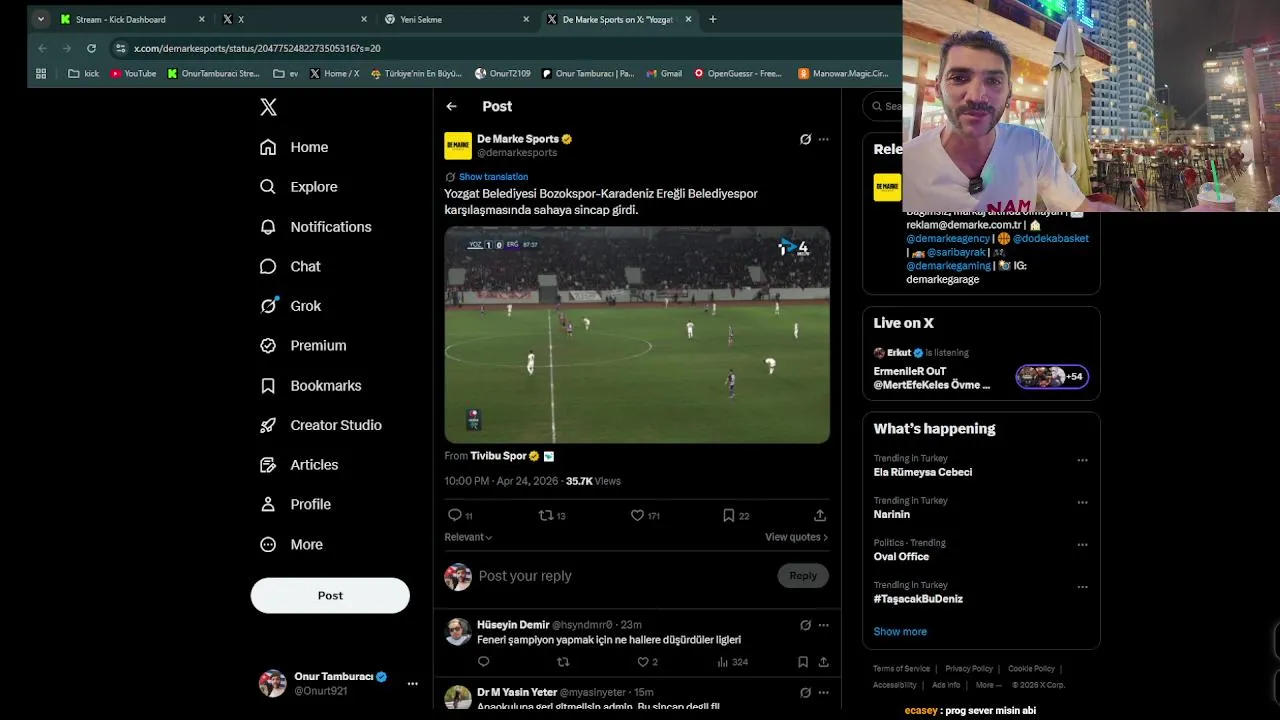Viewport: 1280px width, 720px height.
Task: Click Grok icon on Dr M Yasin Yeter reply
Action: [805, 692]
